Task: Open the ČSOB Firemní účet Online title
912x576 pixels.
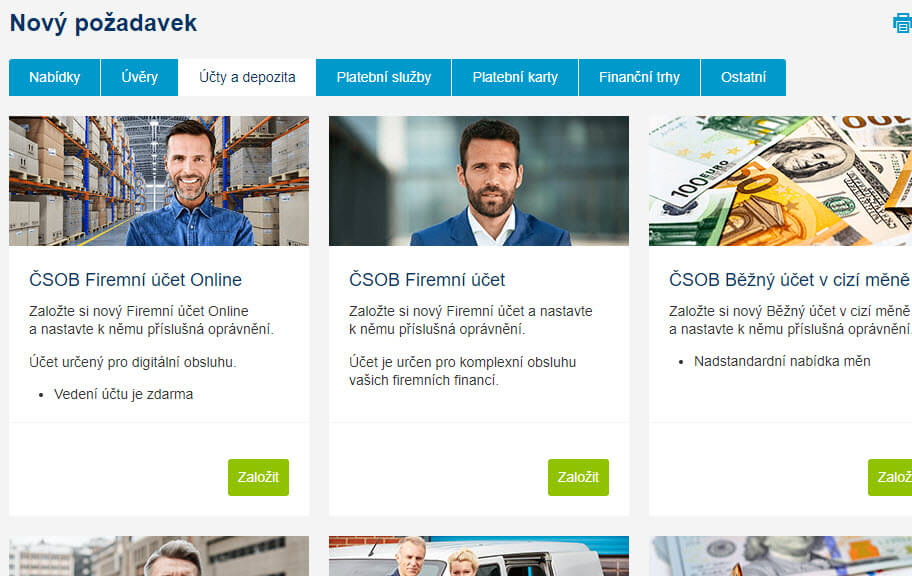Action: (x=136, y=280)
